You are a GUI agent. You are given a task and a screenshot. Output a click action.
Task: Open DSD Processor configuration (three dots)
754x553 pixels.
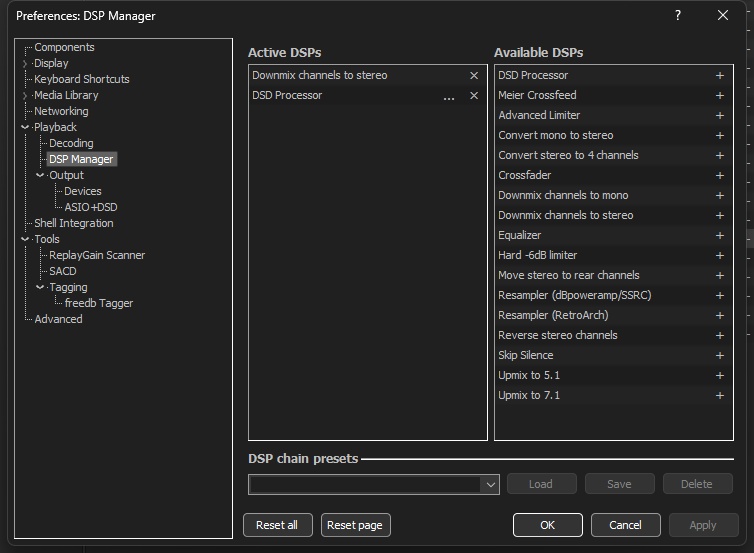[x=449, y=96]
